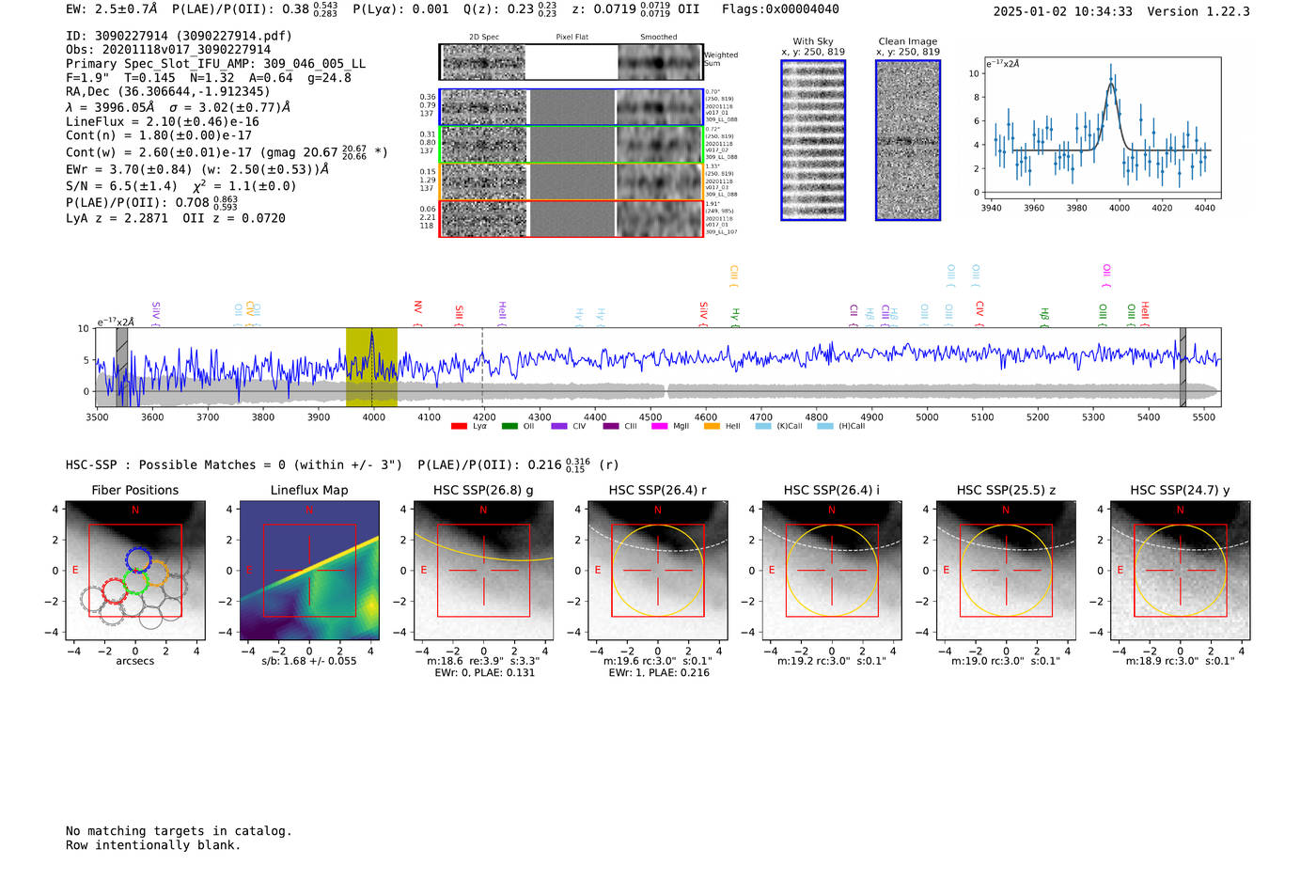
Task: Click the Weighted Sum label
Action: tap(721, 59)
